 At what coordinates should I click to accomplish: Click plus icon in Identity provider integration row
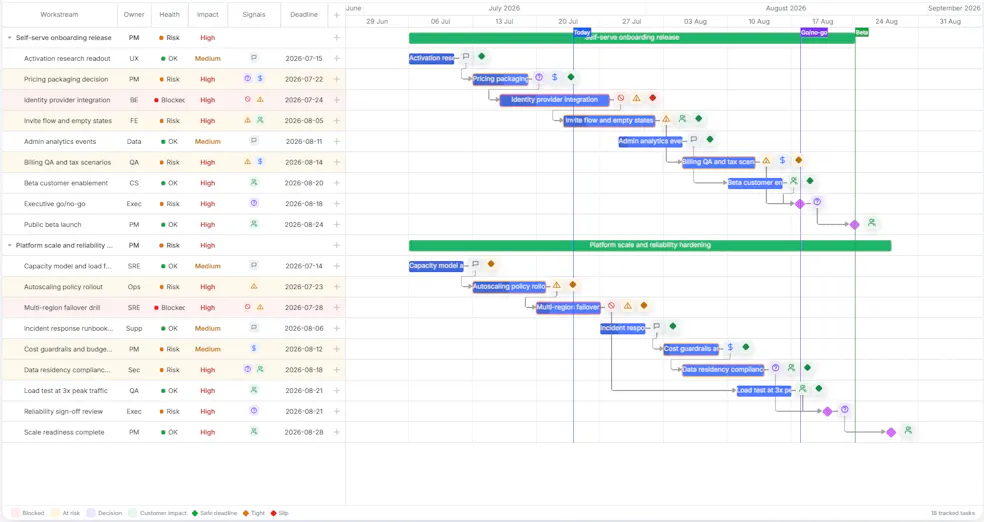(336, 100)
